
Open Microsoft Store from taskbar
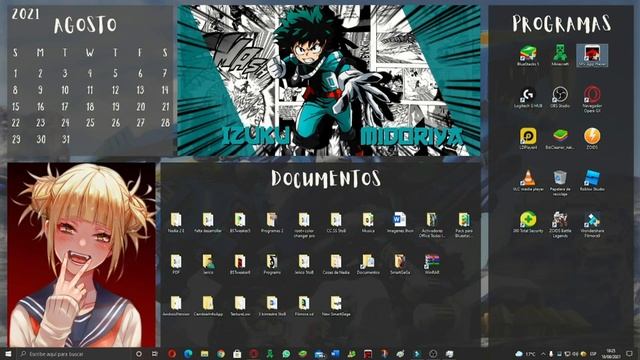(x=237, y=353)
